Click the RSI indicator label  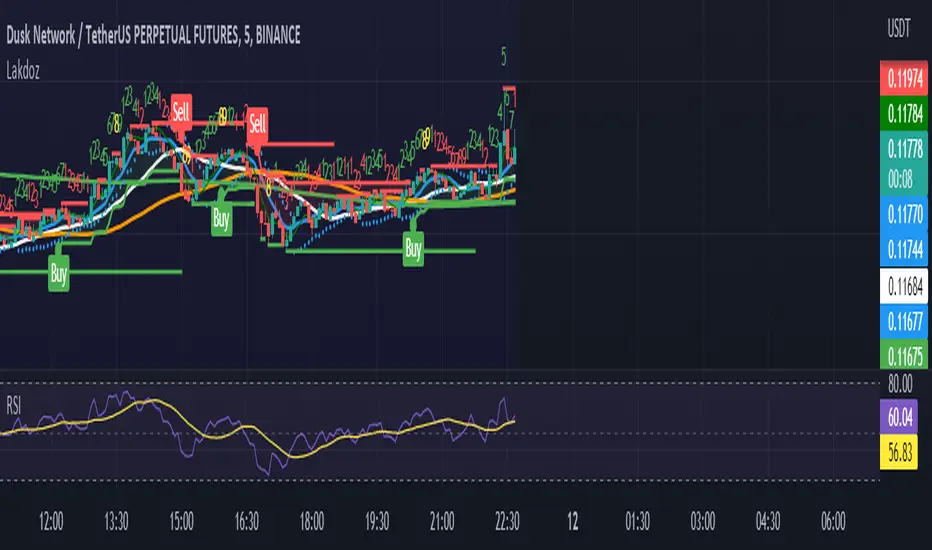pyautogui.click(x=14, y=406)
